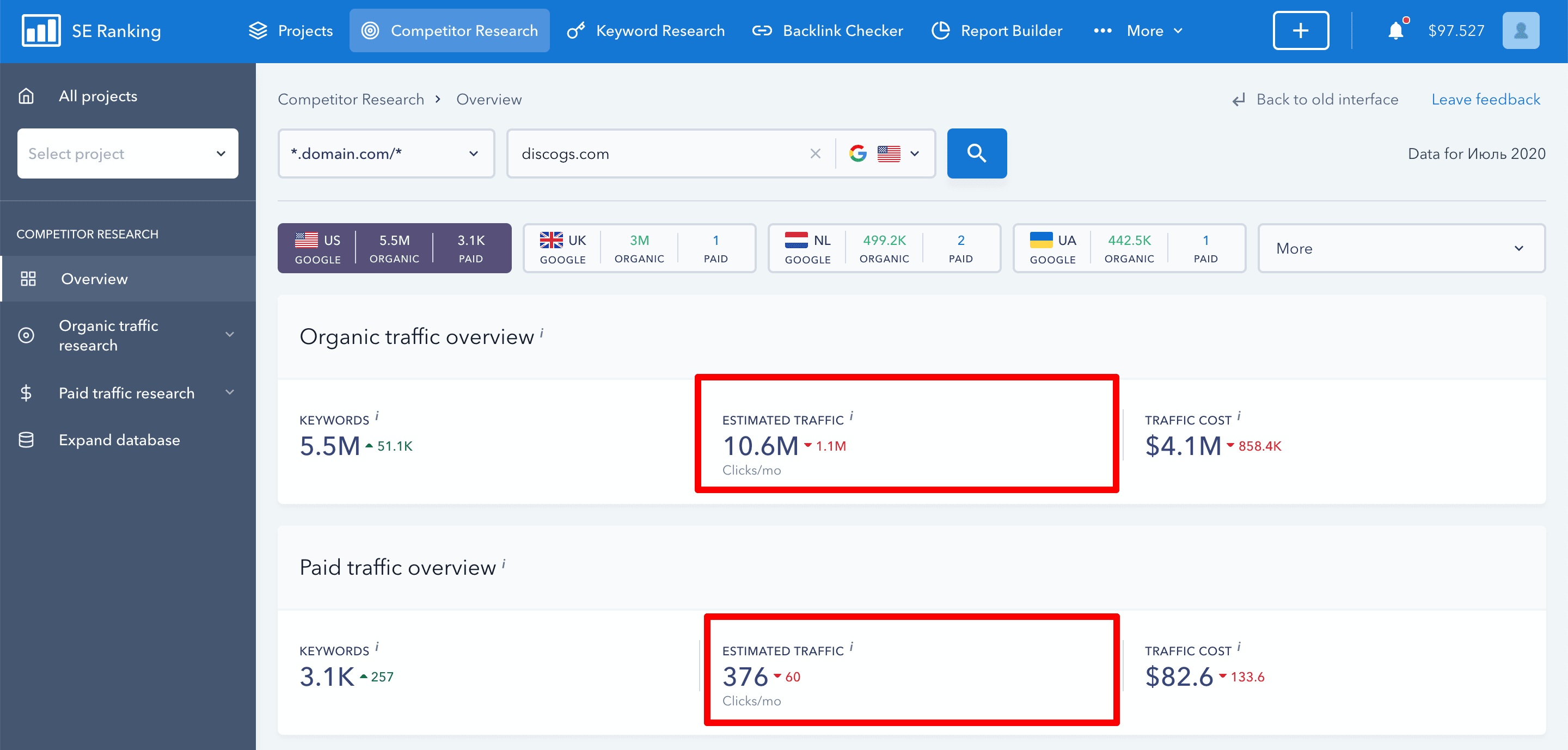The height and width of the screenshot is (750, 1568).
Task: Click the Backlink Checker link icon
Action: (762, 30)
